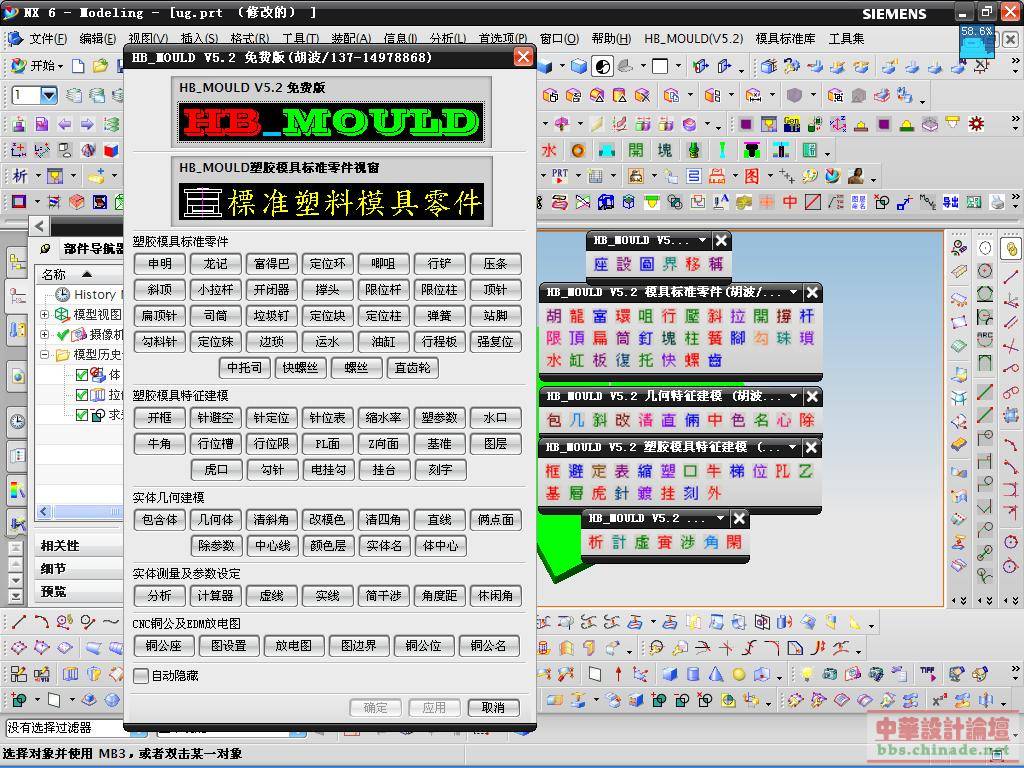Open the HB_MOULD(V5.2) menu
Viewport: 1024px width, 768px height.
[694, 39]
